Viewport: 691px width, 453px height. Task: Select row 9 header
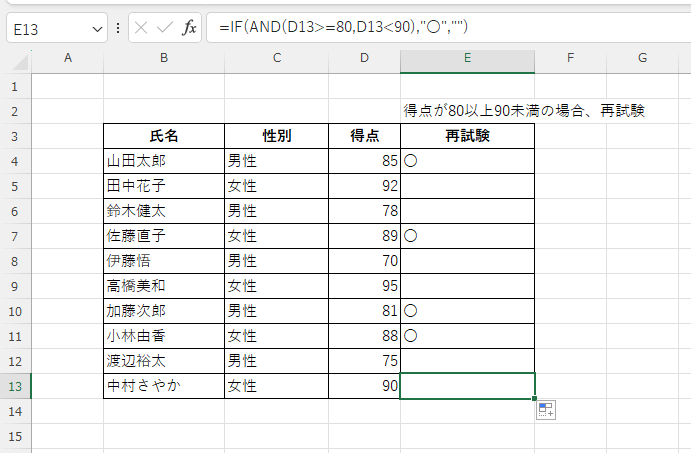15,286
